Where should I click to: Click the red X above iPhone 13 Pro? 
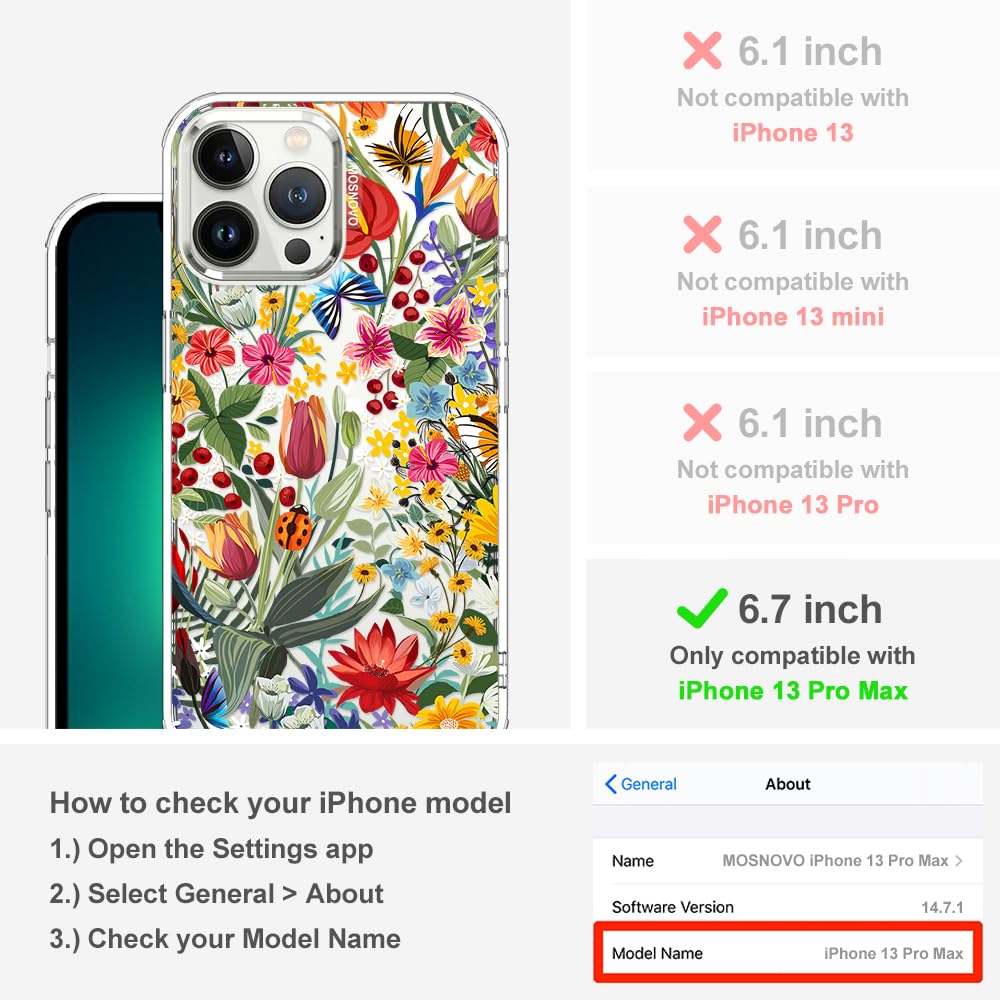(702, 422)
